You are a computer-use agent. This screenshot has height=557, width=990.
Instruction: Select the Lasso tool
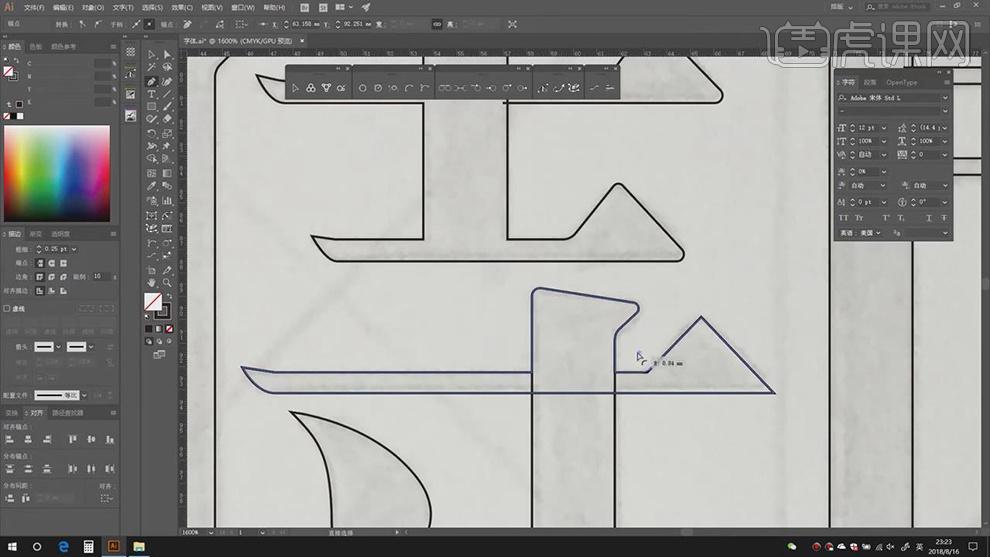click(167, 68)
